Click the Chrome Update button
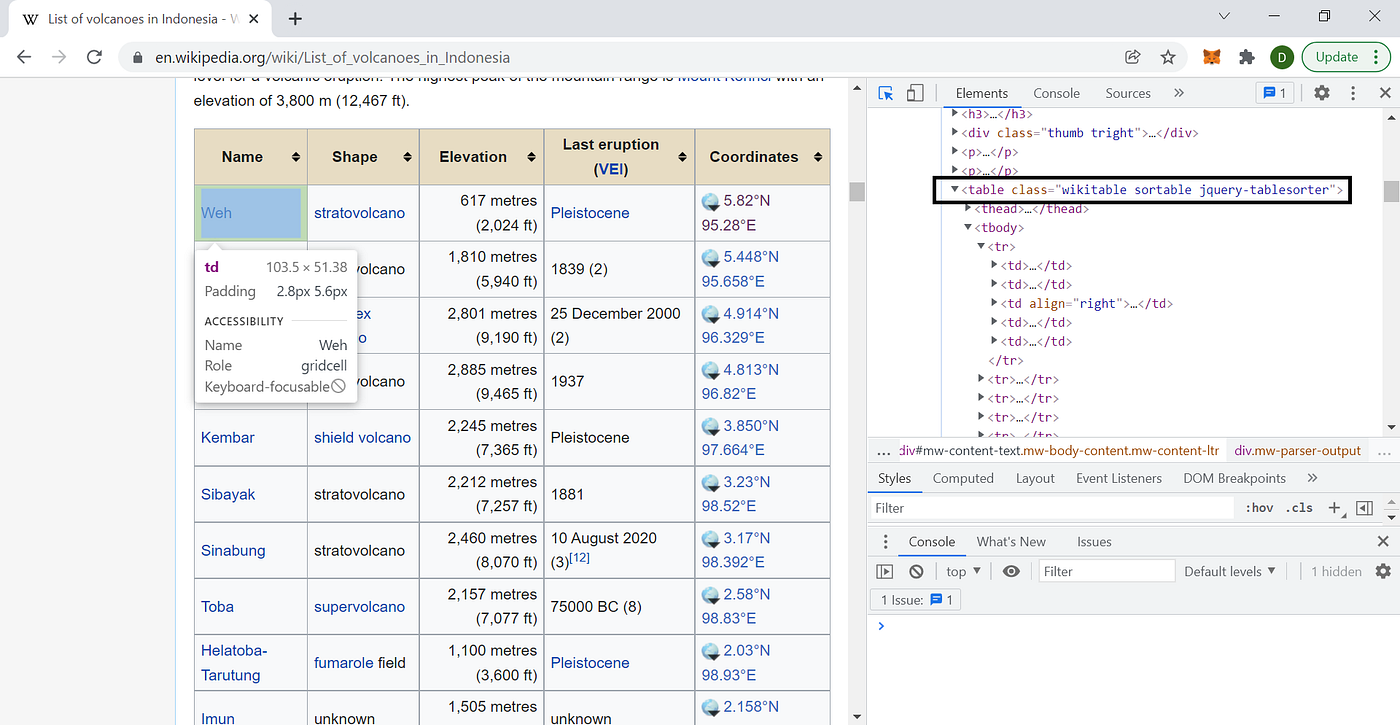 click(x=1339, y=57)
